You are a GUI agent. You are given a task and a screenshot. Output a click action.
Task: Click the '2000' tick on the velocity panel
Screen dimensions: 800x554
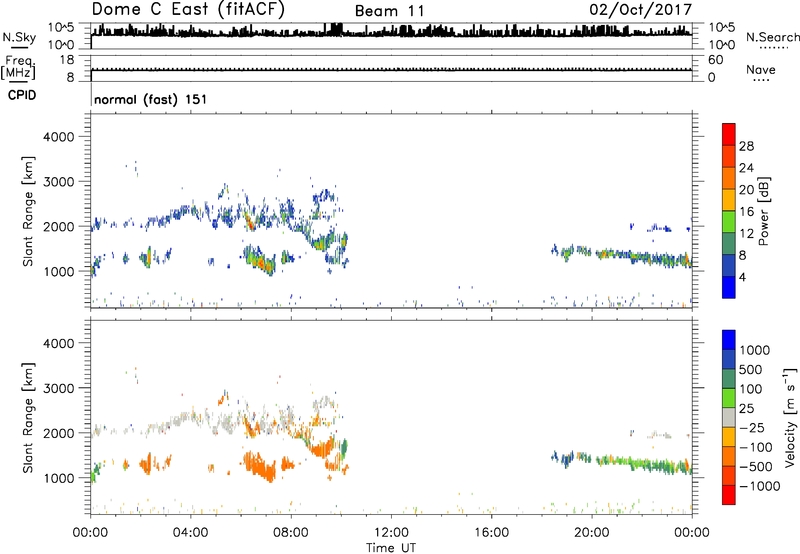point(58,433)
